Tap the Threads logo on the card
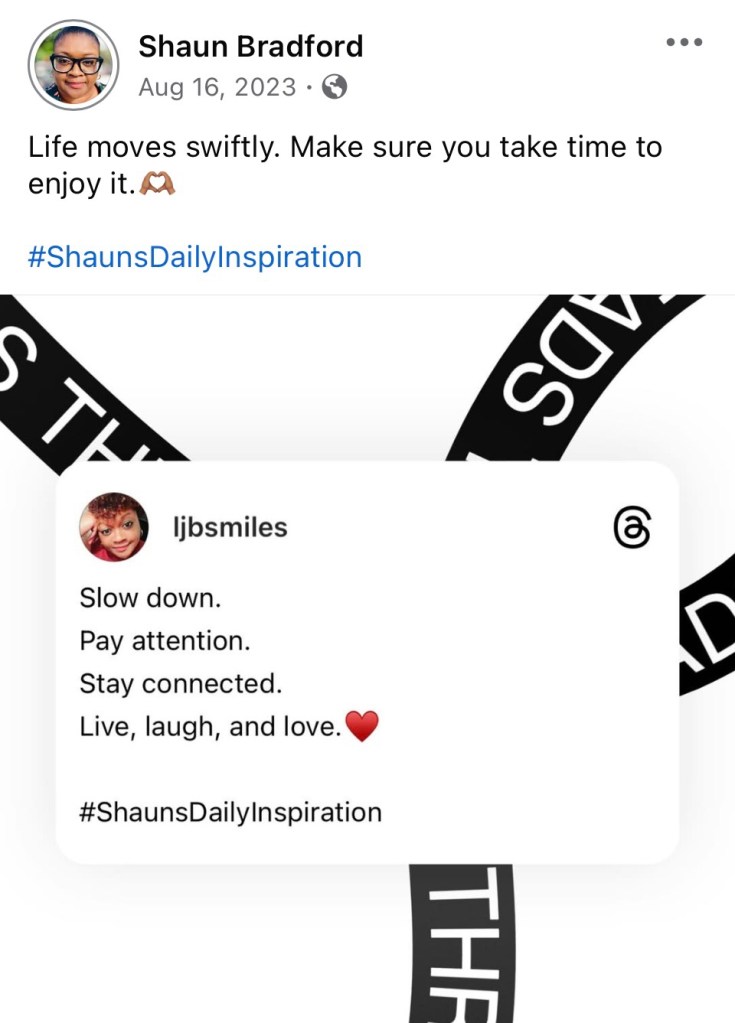735x1023 pixels. coord(632,527)
